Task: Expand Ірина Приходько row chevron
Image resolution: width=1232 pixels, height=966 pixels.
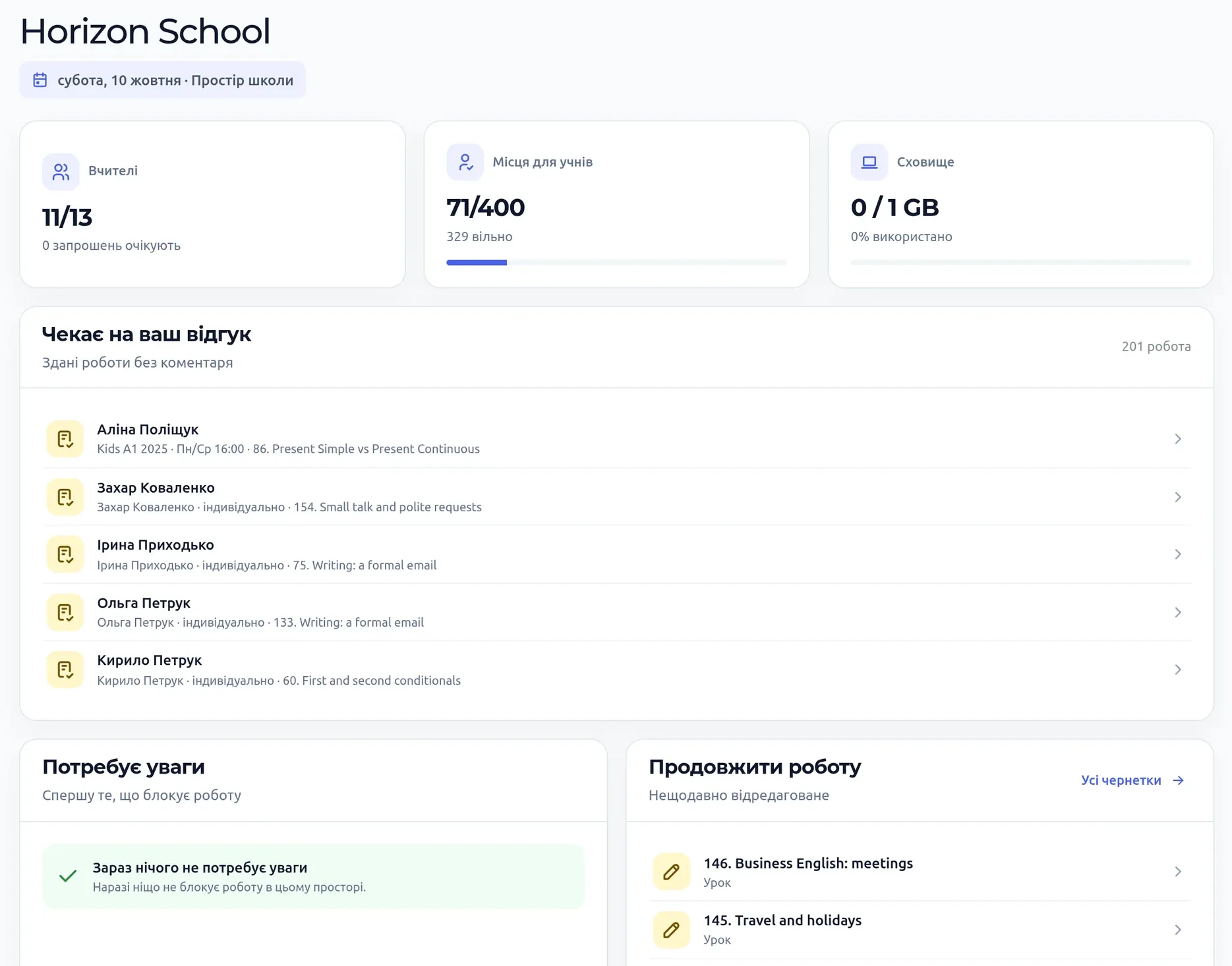Action: (1178, 554)
